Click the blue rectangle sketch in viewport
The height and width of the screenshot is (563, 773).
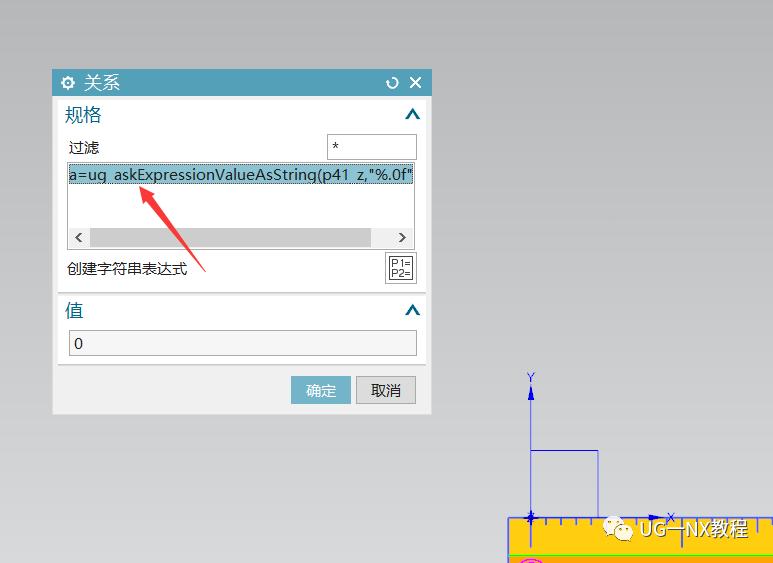tap(564, 484)
